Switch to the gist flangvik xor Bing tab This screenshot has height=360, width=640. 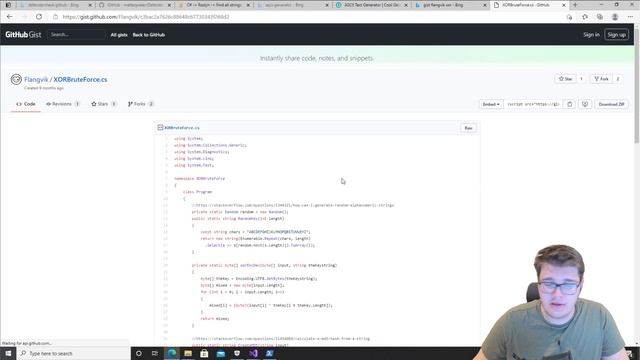pyautogui.click(x=450, y=5)
